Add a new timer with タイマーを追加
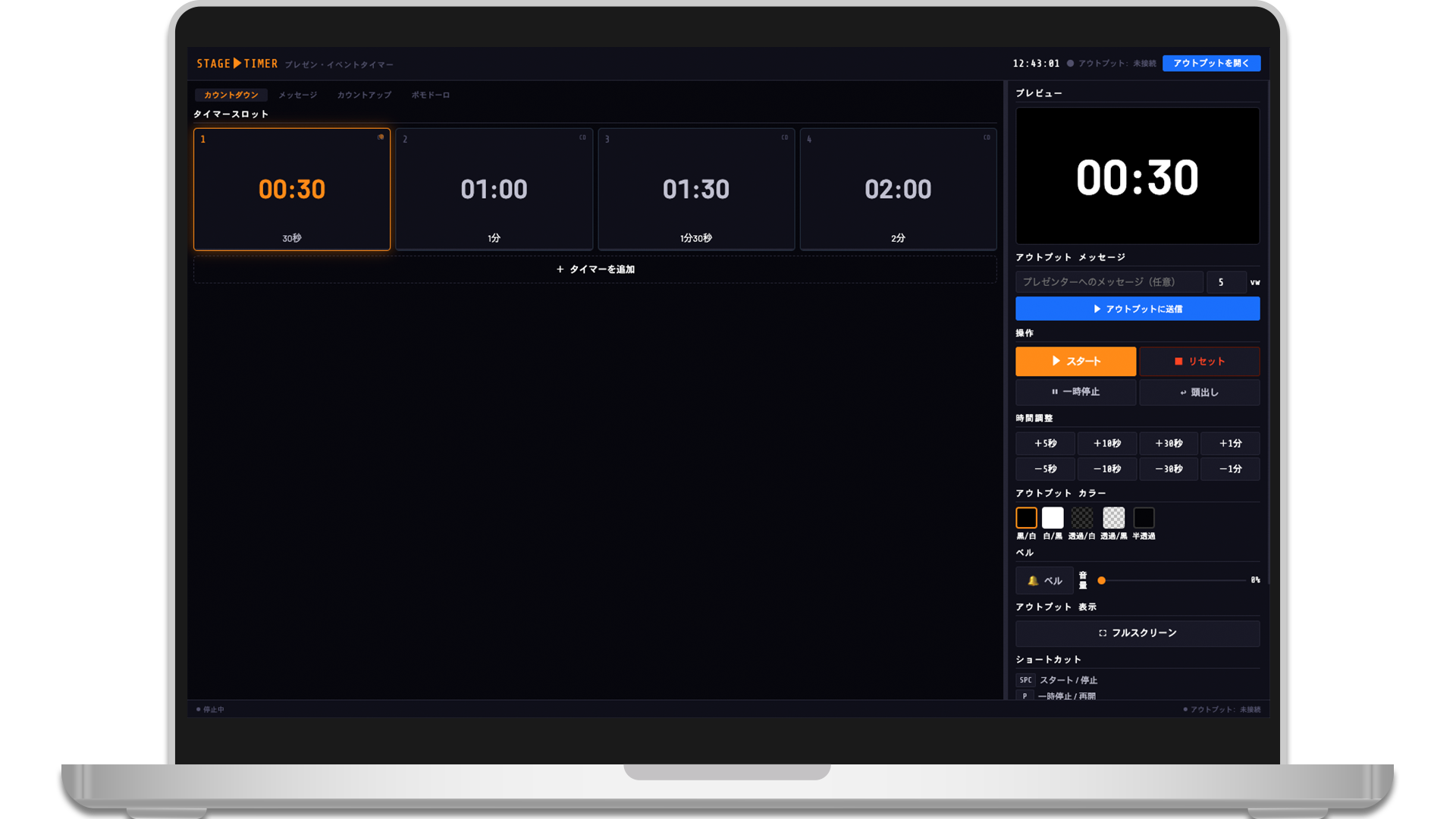This screenshot has width=1456, height=819. [595, 269]
